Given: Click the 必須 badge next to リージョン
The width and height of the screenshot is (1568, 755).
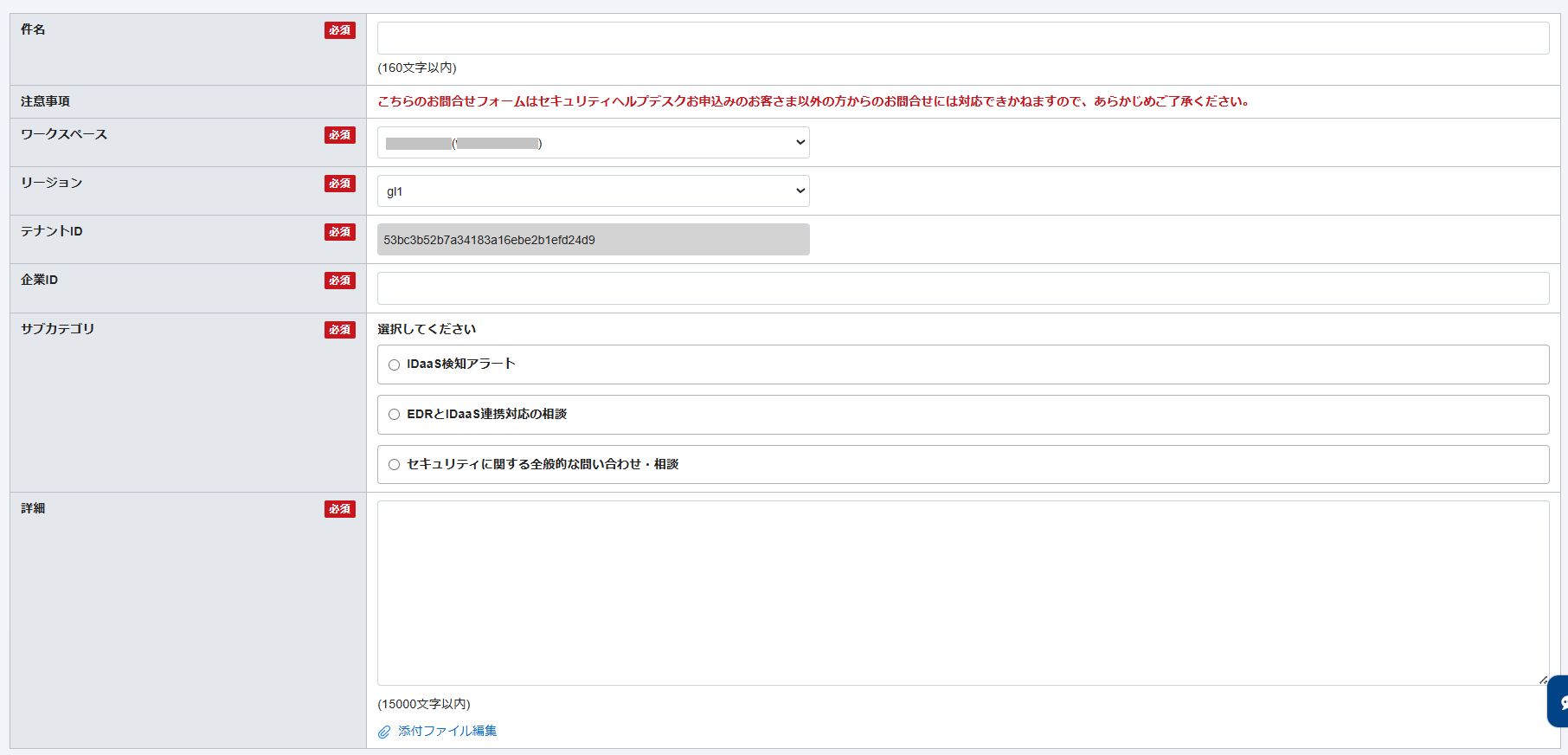Looking at the screenshot, I should coord(340,184).
